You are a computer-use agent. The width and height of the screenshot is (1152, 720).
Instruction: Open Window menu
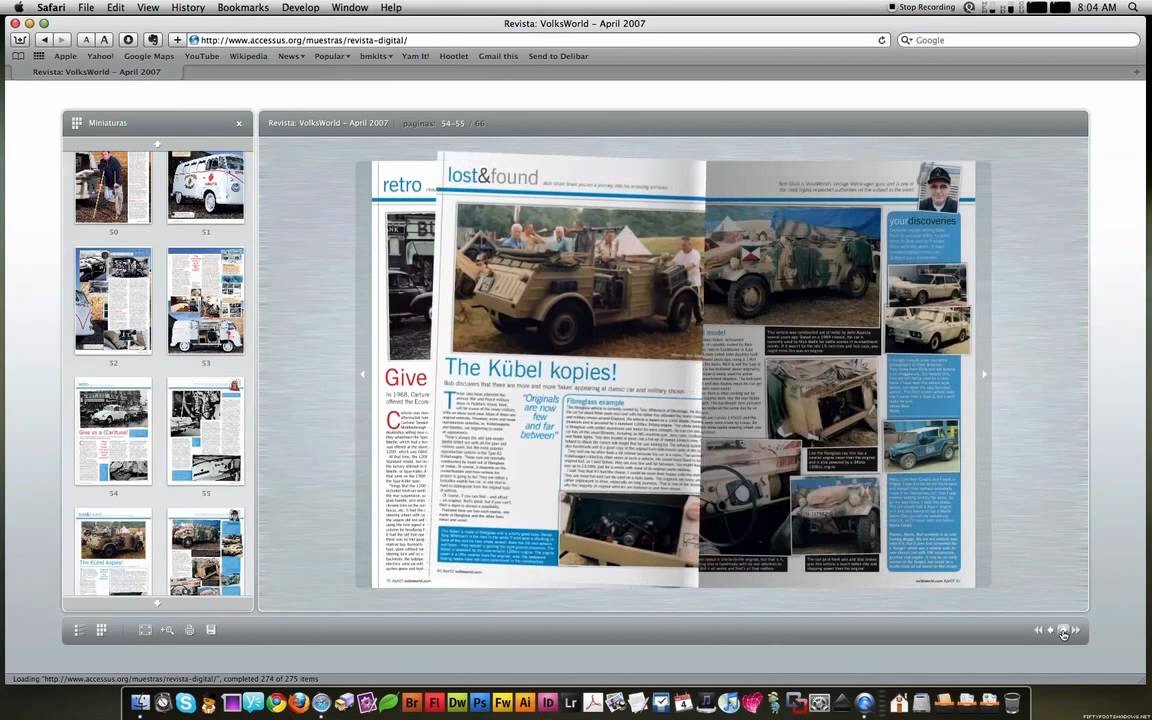point(350,7)
